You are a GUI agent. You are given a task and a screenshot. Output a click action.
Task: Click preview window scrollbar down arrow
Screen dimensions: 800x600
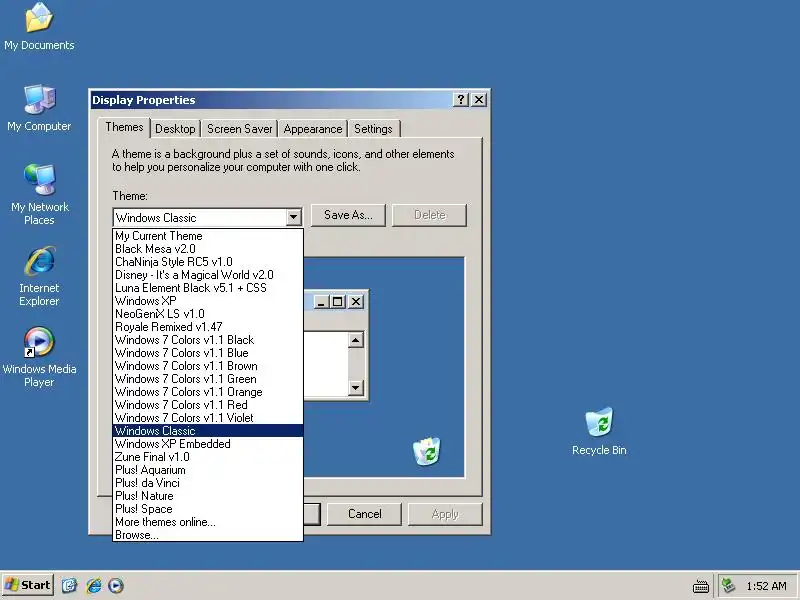pyautogui.click(x=356, y=388)
